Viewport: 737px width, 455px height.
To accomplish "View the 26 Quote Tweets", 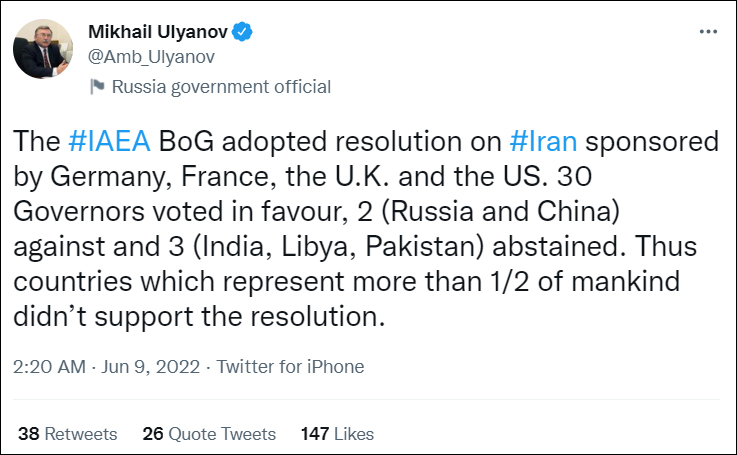I will click(209, 433).
